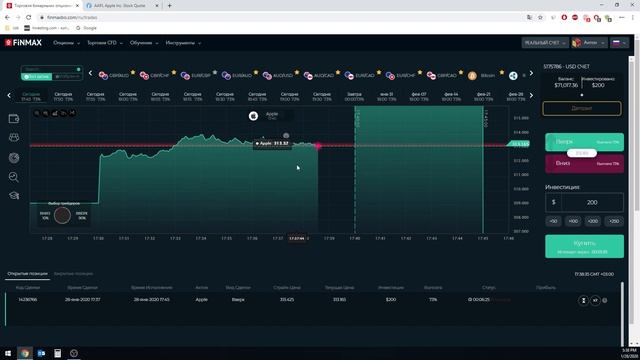This screenshot has height=360, width=640.
Task: Select the EUR/CAD asset
Action: coord(360,76)
